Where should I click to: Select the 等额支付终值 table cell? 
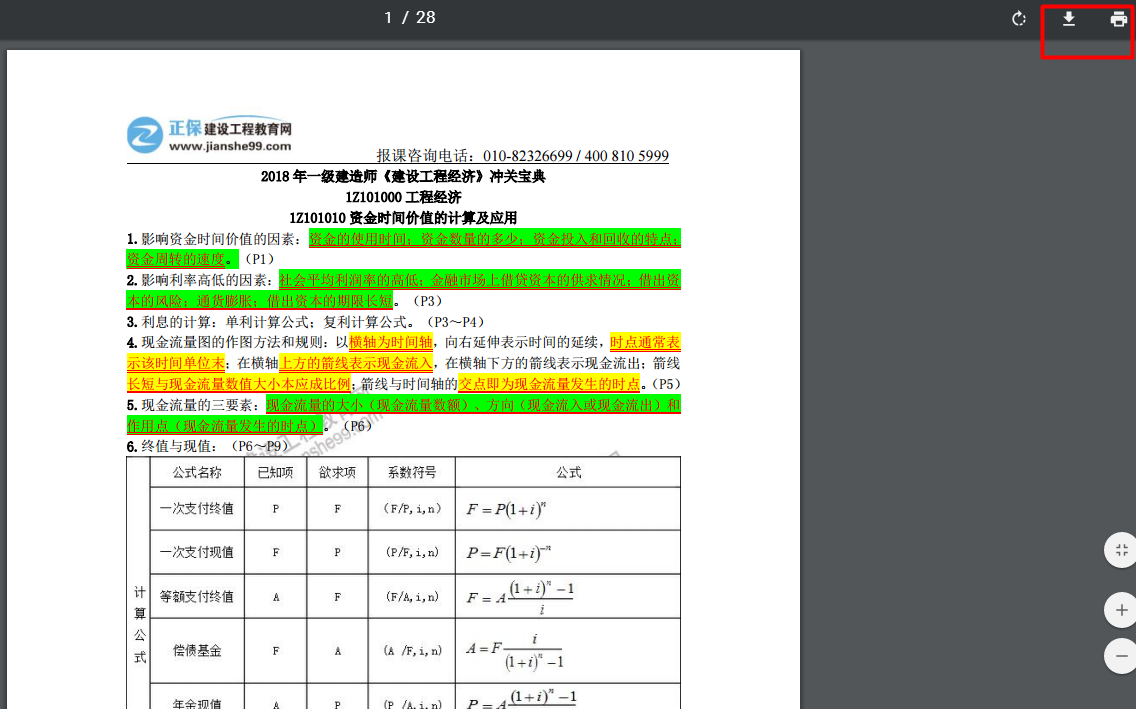197,596
